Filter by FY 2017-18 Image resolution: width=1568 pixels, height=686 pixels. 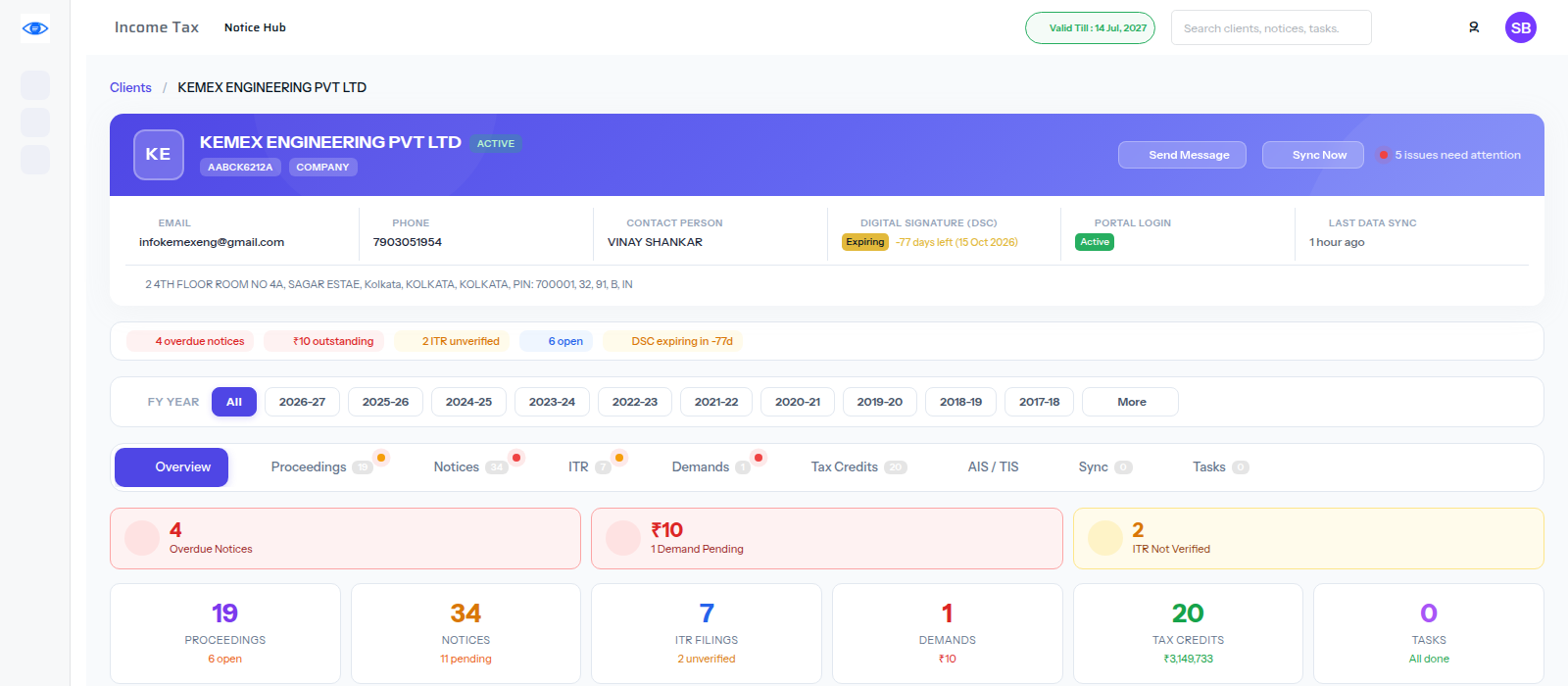click(x=1039, y=402)
